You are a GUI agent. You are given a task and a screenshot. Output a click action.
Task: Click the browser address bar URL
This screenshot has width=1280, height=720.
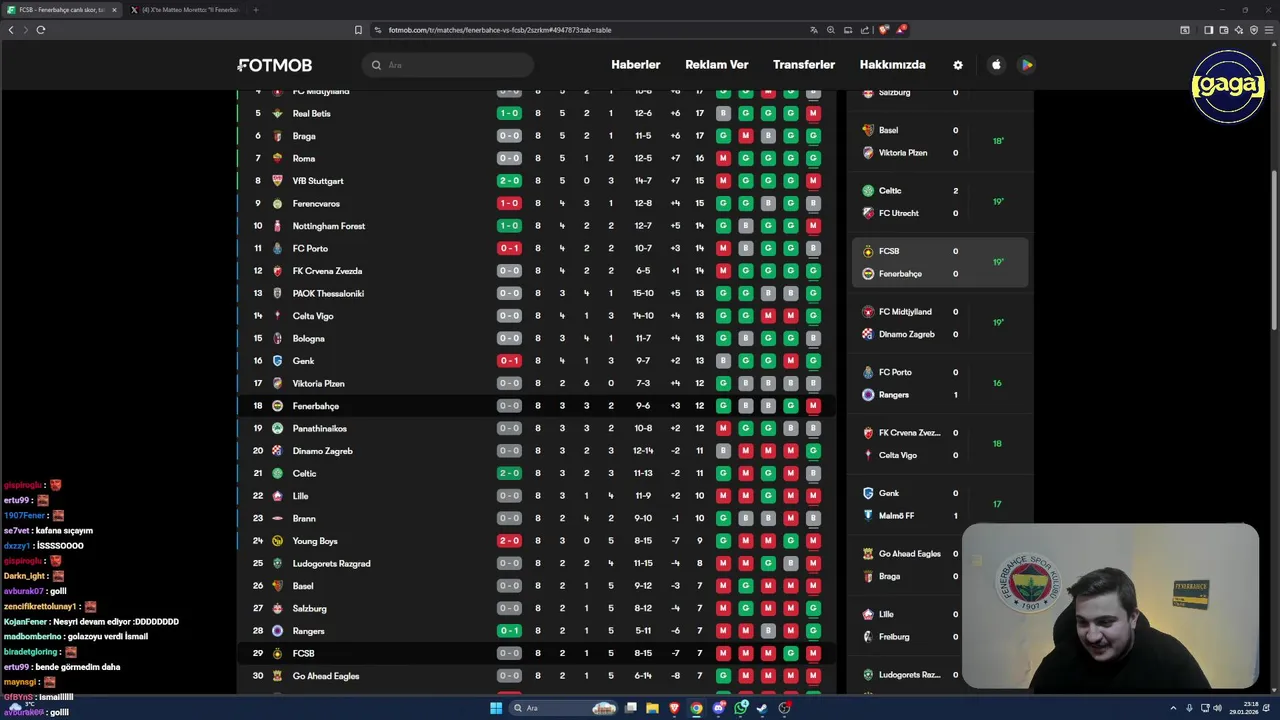(x=500, y=30)
